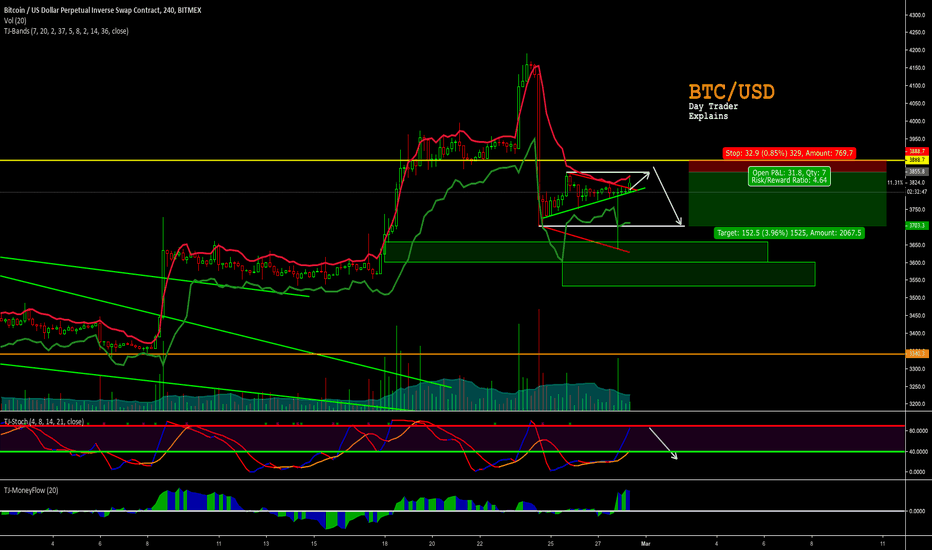Click the 3400.0 price axis label

pos(917,334)
